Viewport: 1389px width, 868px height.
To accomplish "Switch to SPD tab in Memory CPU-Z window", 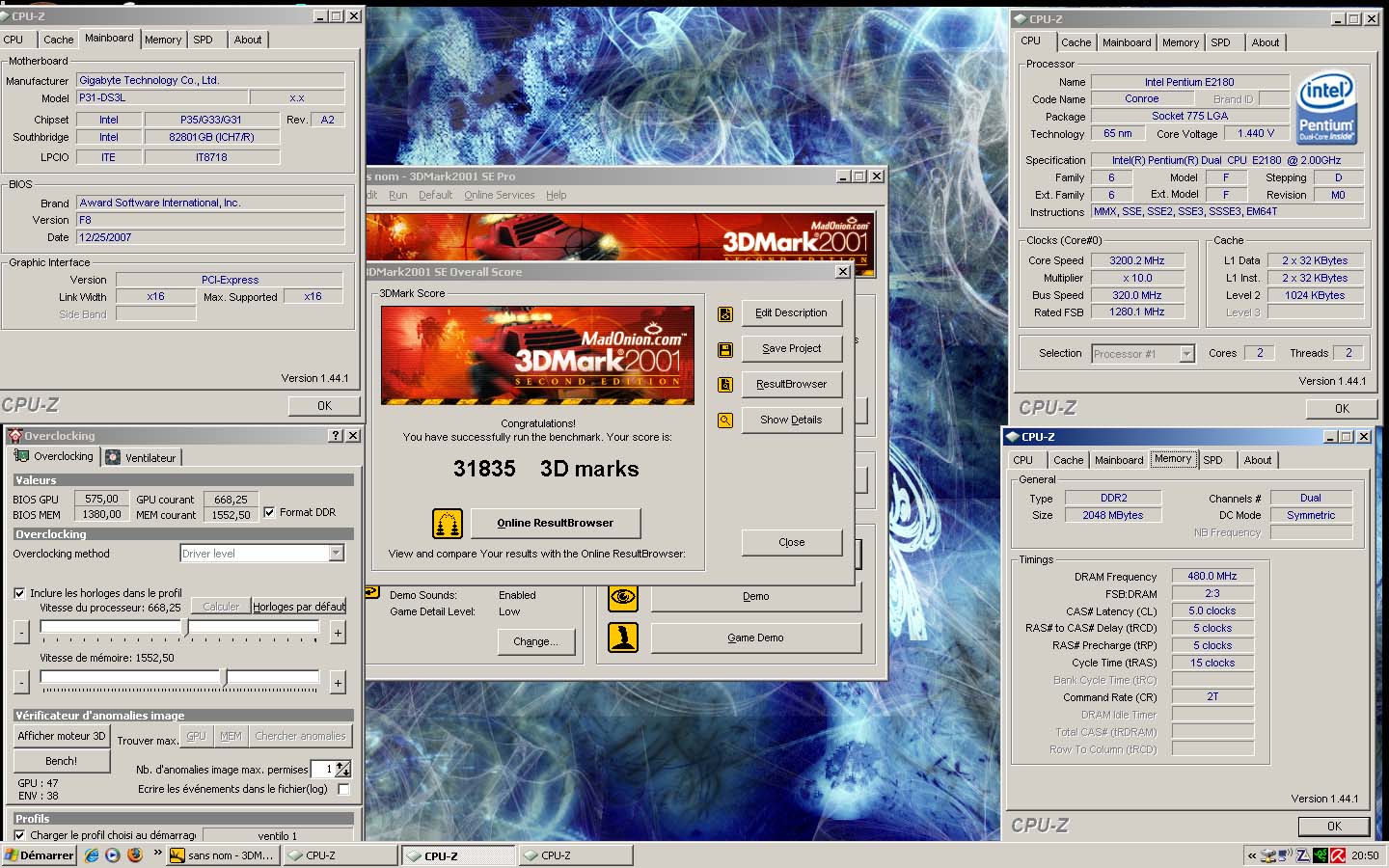I will 1212,460.
